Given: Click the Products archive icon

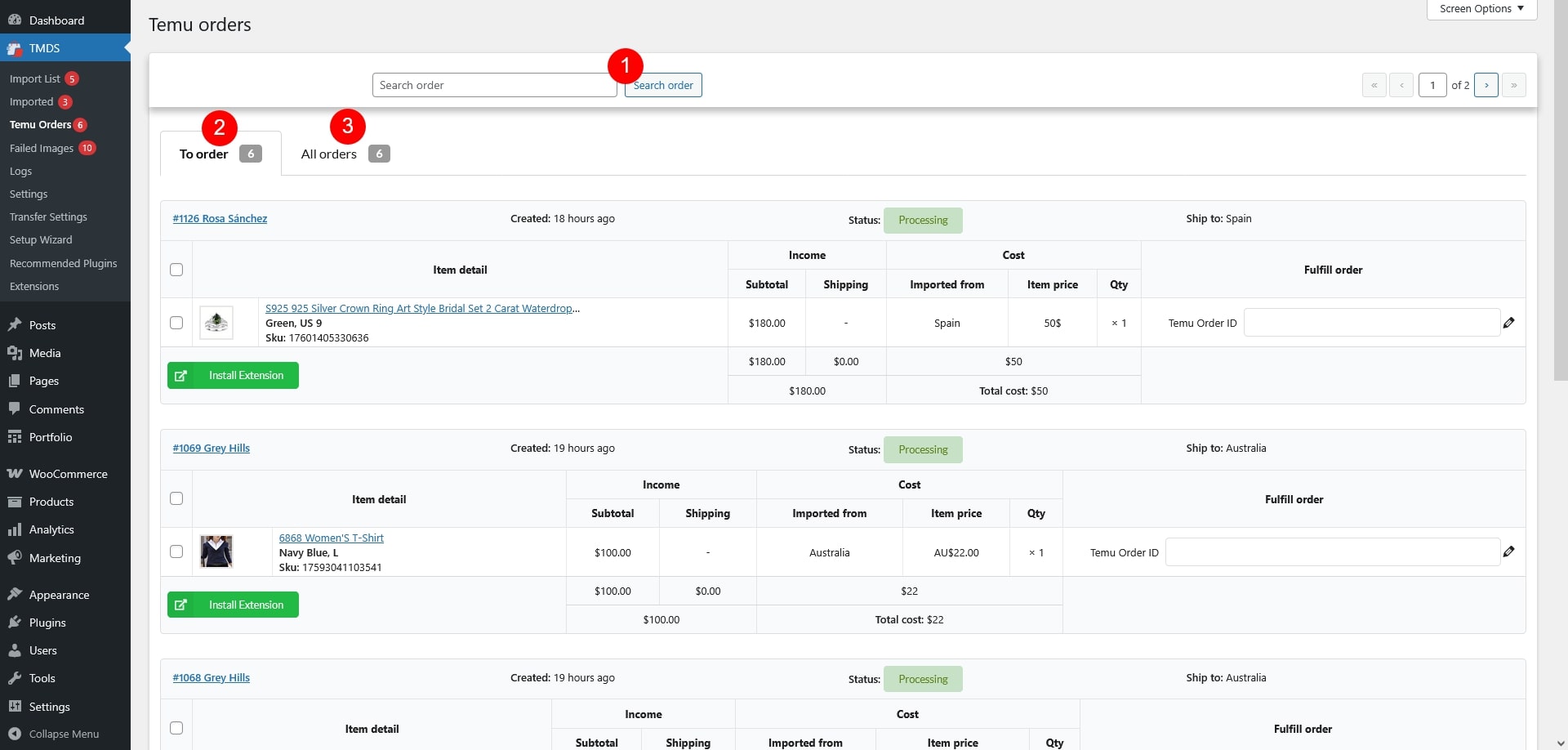Looking at the screenshot, I should (x=15, y=502).
